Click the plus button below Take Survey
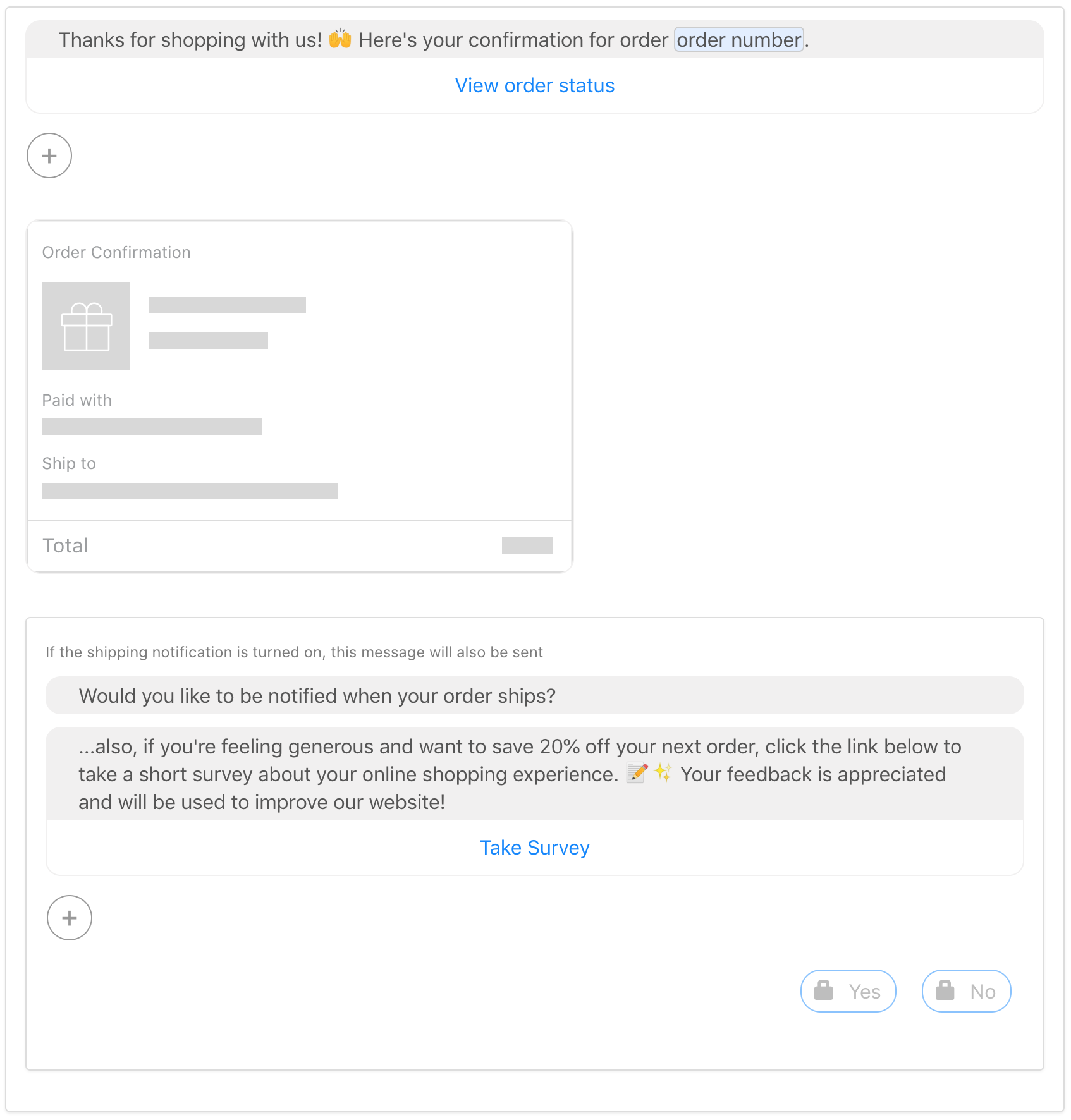This screenshot has height=1120, width=1071. click(x=70, y=918)
